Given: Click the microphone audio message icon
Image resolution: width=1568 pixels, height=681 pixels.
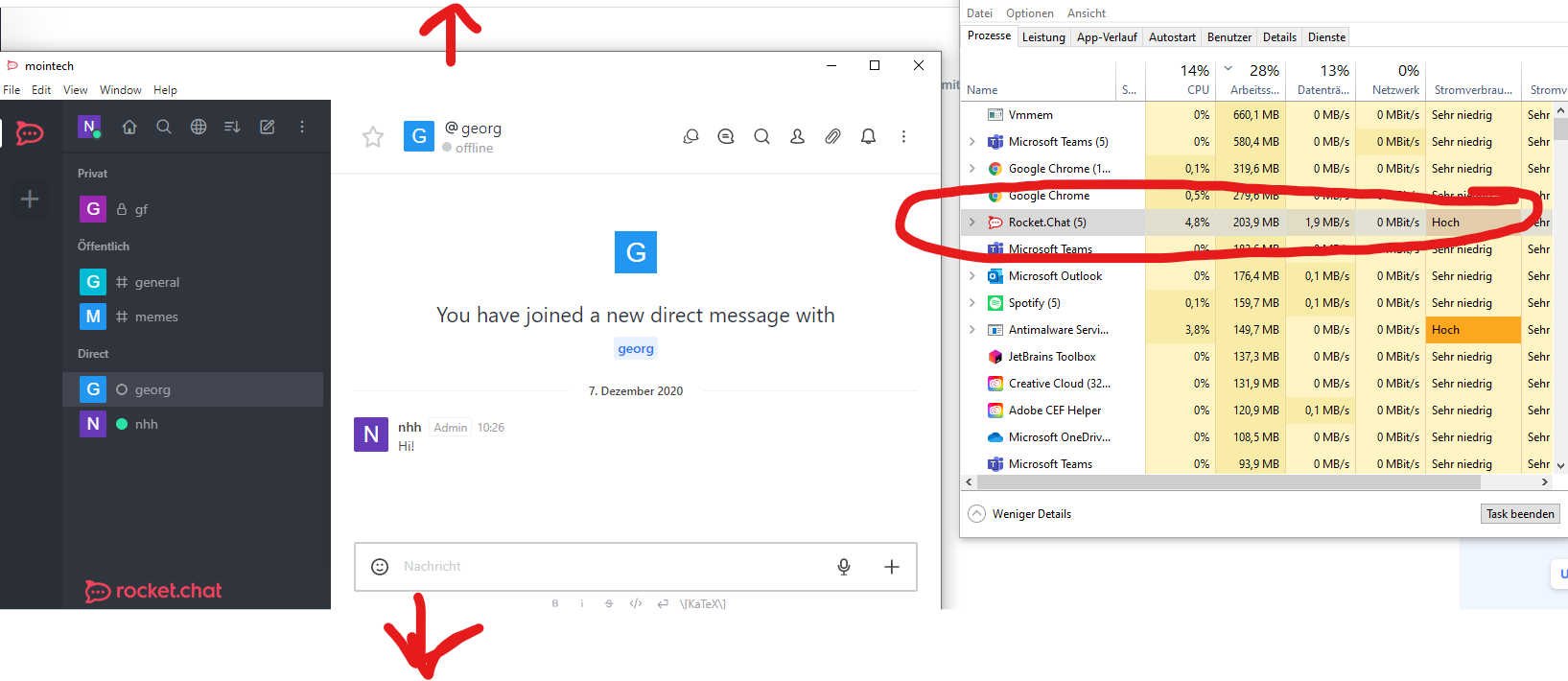Looking at the screenshot, I should [x=844, y=567].
